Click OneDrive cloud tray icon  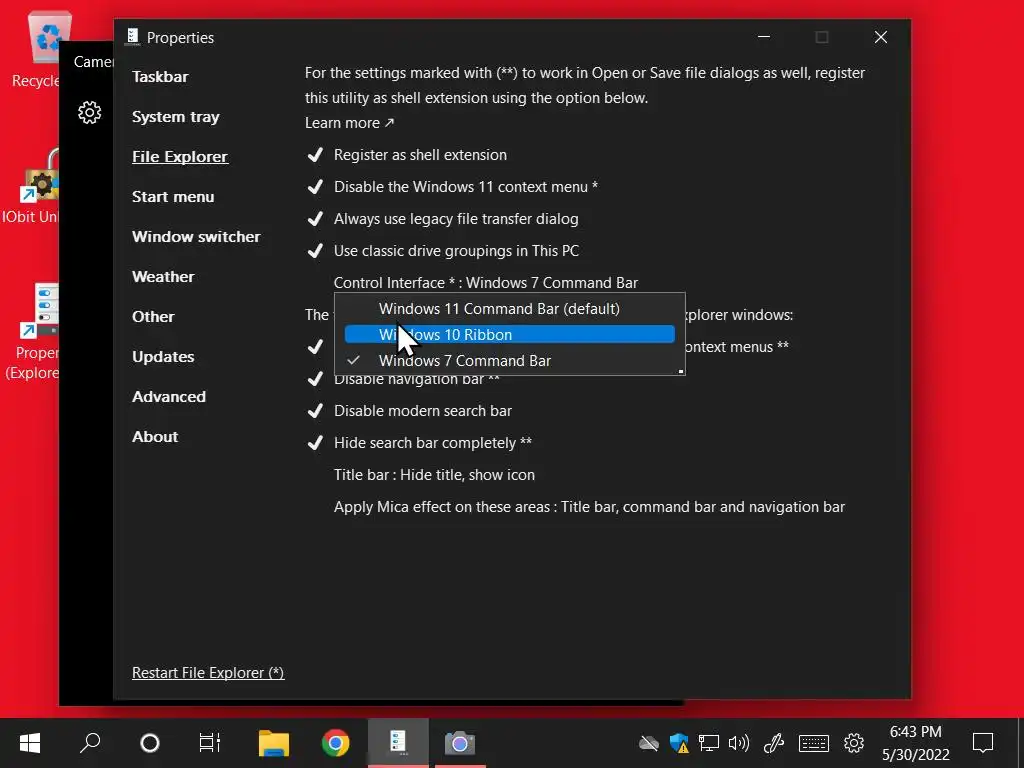(648, 743)
